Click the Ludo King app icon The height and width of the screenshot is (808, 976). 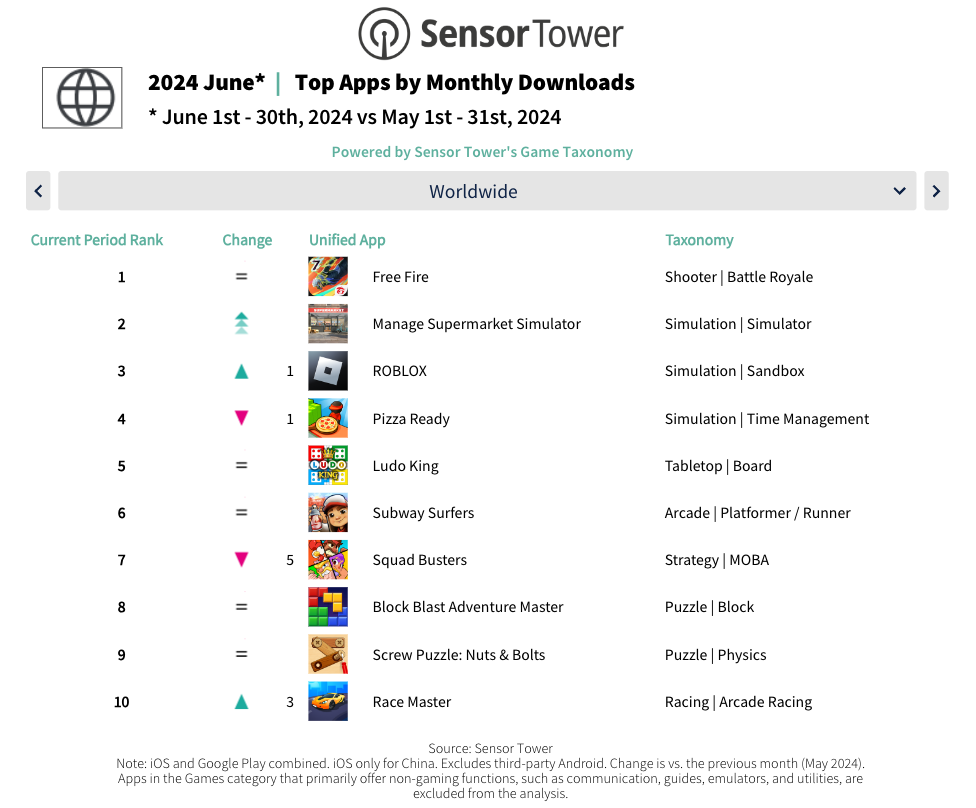pyautogui.click(x=328, y=466)
